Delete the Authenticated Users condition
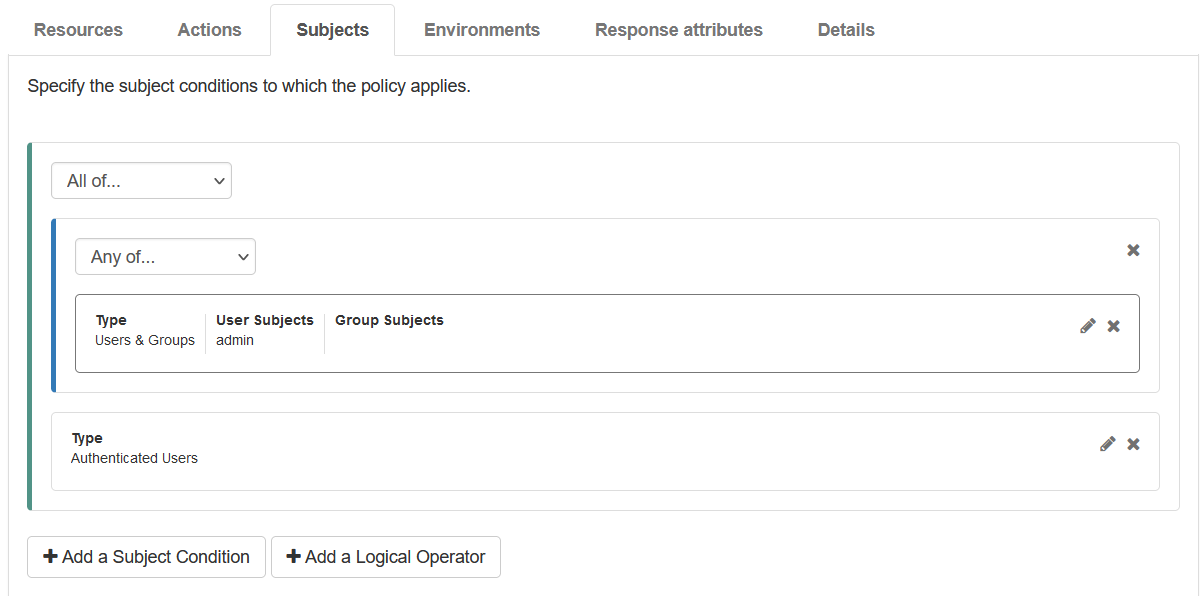Image resolution: width=1200 pixels, height=596 pixels. [x=1132, y=443]
